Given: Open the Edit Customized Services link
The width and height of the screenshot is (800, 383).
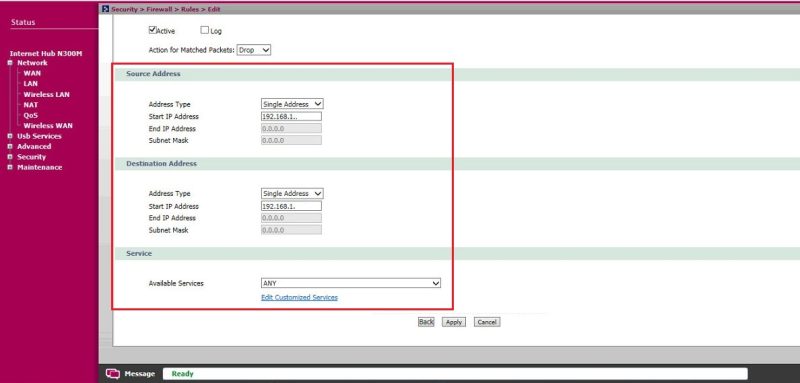Looking at the screenshot, I should coord(299,297).
